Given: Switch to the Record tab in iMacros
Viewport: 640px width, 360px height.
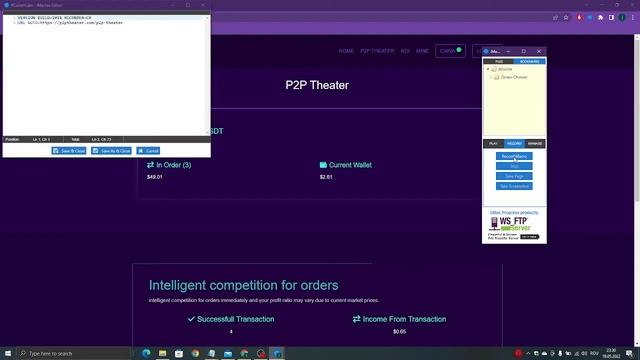Looking at the screenshot, I should tap(514, 144).
